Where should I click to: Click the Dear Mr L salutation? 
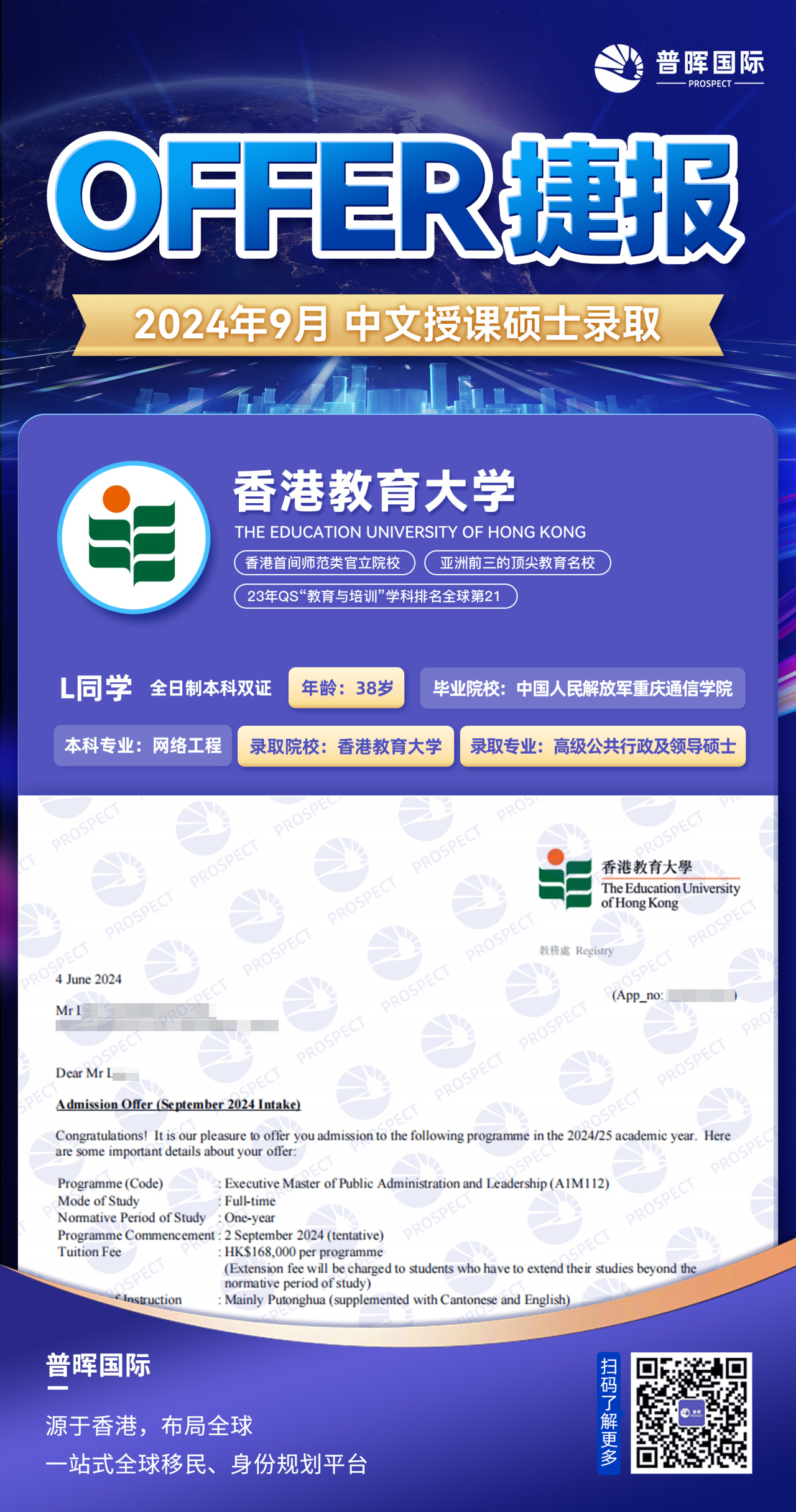tap(97, 1073)
